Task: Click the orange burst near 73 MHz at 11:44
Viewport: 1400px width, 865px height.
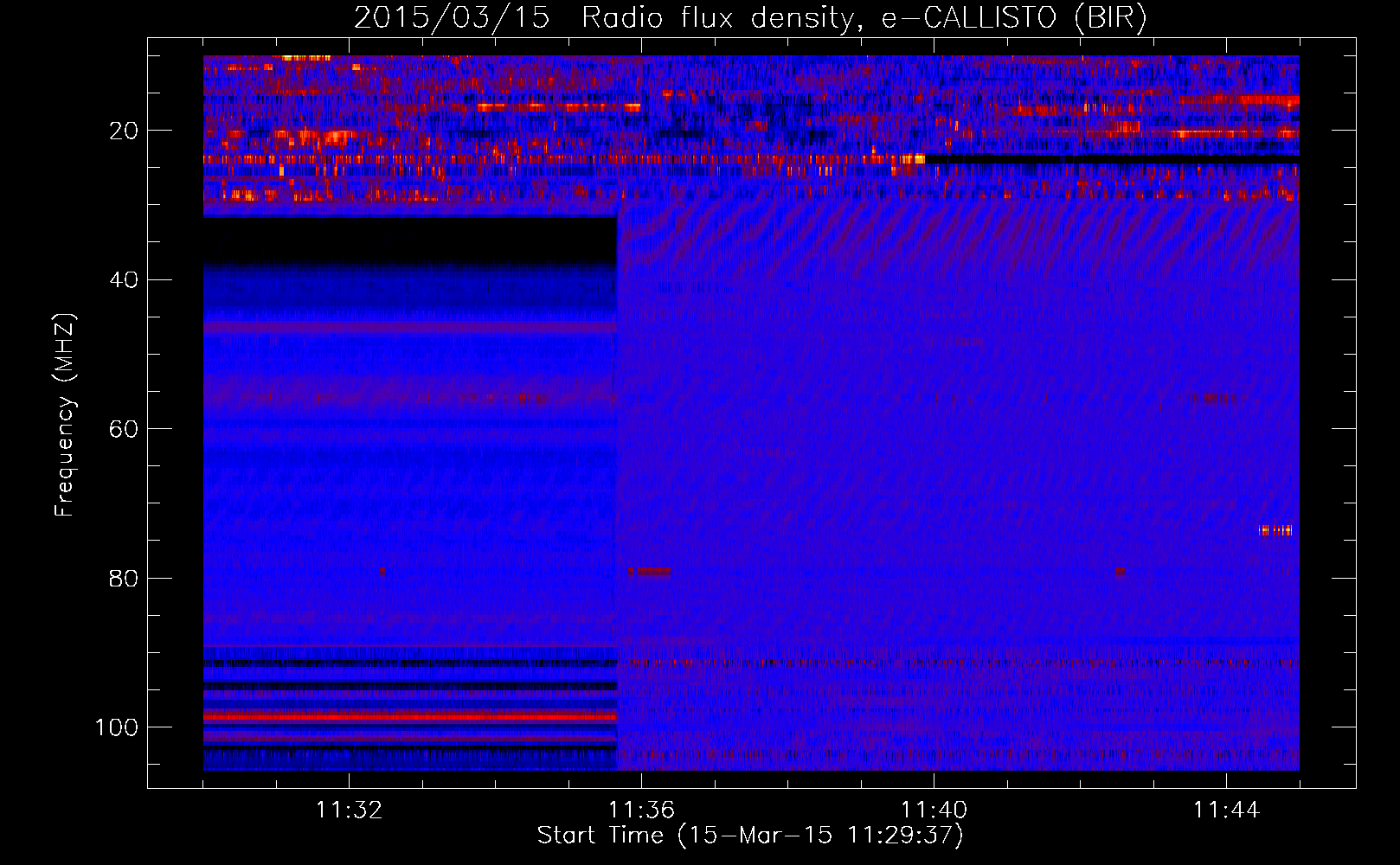Action: 1276,530
